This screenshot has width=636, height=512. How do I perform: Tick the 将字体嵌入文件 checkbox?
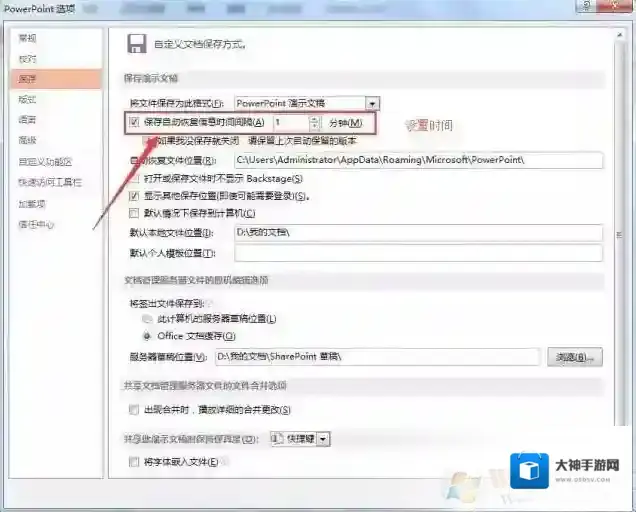click(x=134, y=462)
